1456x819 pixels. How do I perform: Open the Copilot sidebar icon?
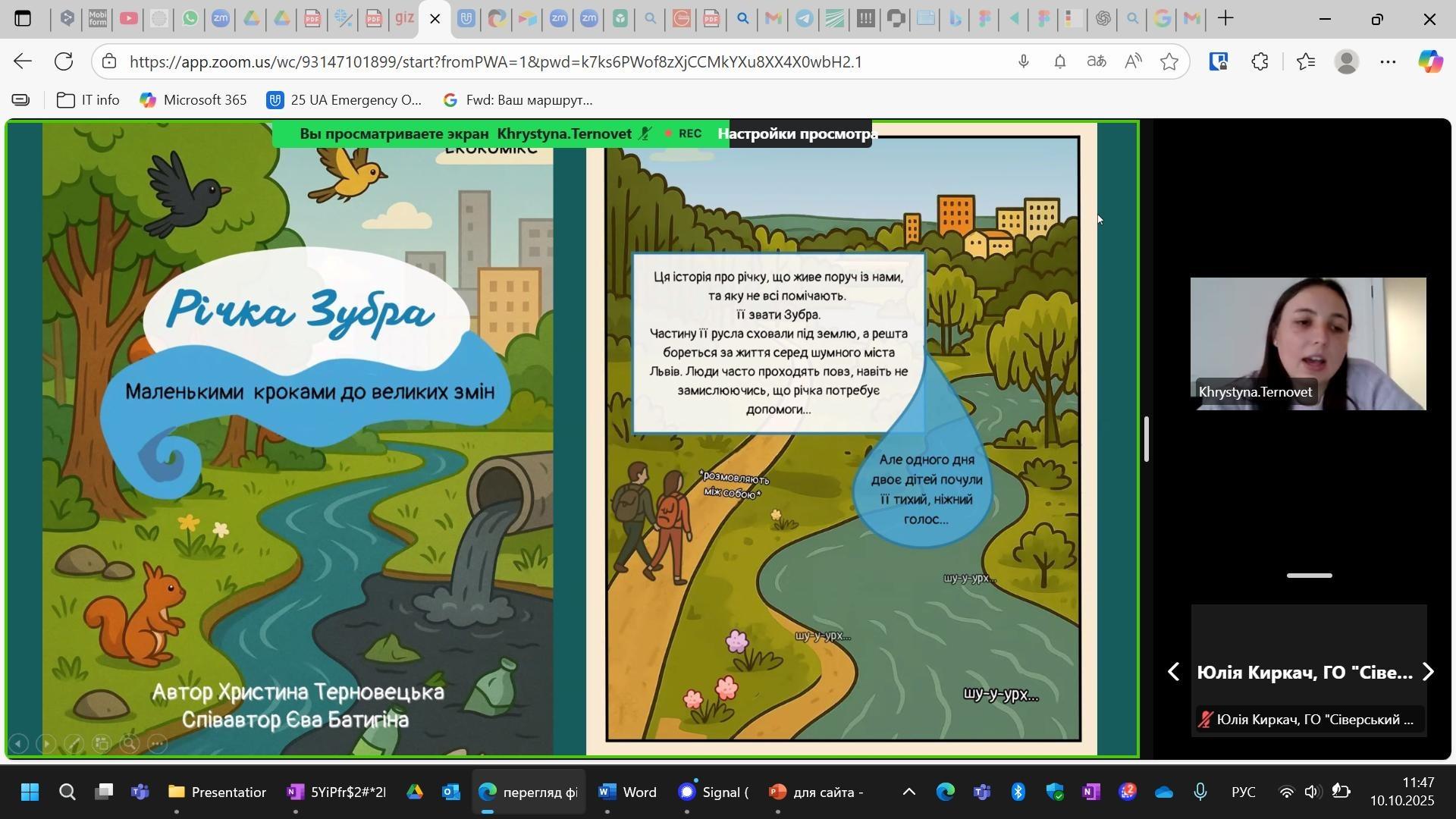(1430, 62)
